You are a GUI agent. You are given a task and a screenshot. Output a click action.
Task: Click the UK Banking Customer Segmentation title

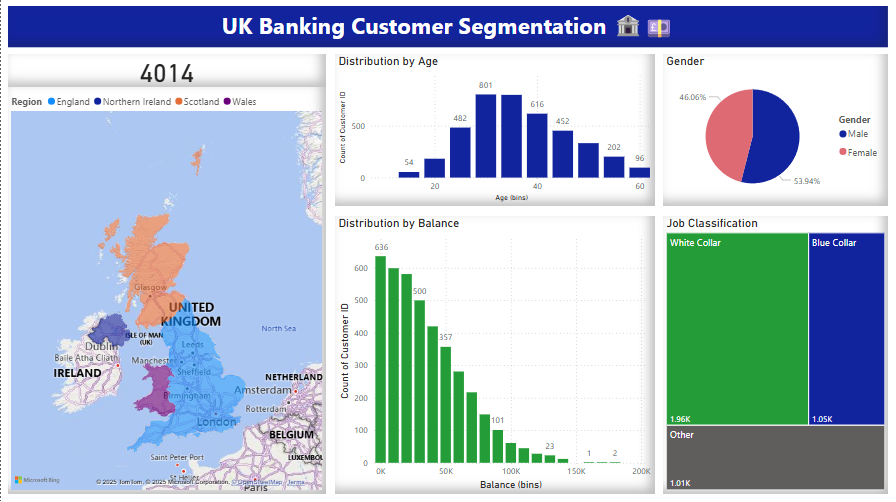[x=414, y=26]
